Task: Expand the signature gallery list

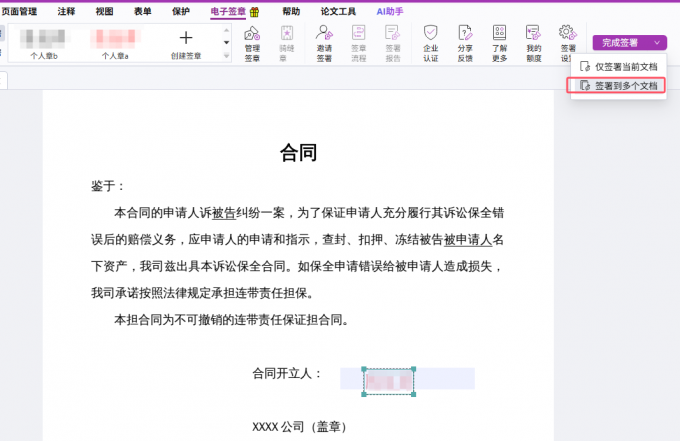Action: [x=226, y=56]
